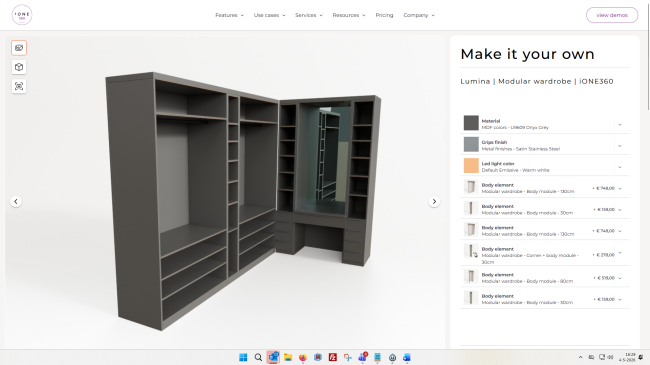Screen dimensions: 650x365
Task: Click the Corner body module thumbnail
Action: [471, 251]
